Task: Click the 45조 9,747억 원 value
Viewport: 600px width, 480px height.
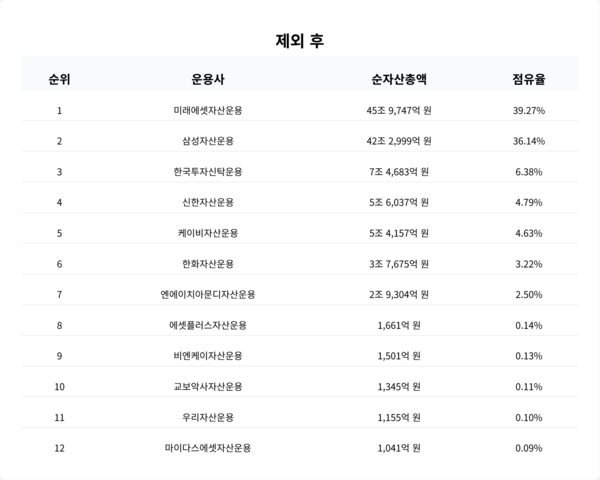Action: click(x=399, y=110)
